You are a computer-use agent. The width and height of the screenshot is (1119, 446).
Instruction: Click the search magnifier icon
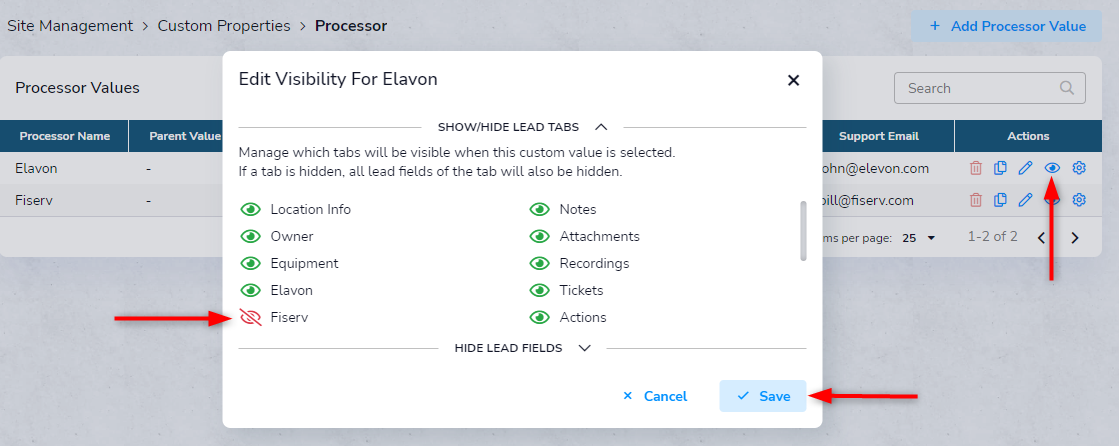(1067, 88)
